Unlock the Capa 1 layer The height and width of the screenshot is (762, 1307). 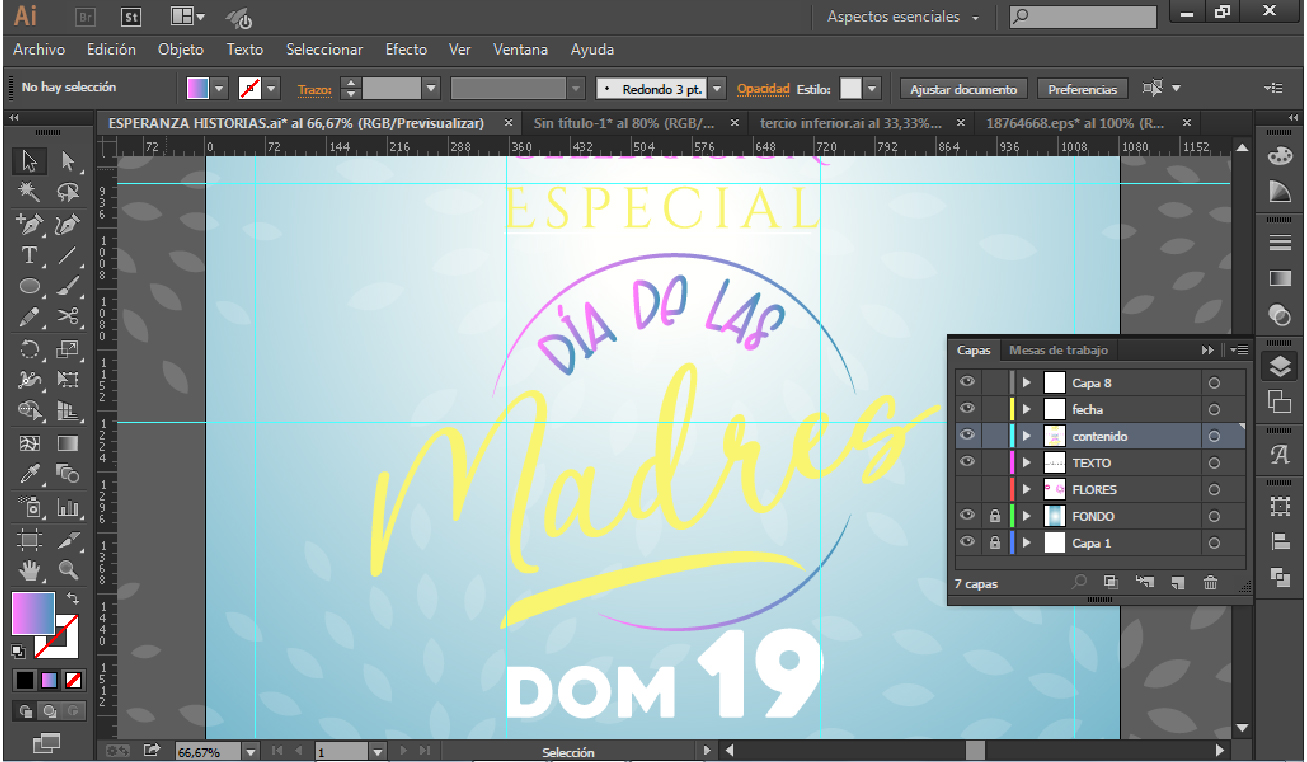[x=994, y=543]
